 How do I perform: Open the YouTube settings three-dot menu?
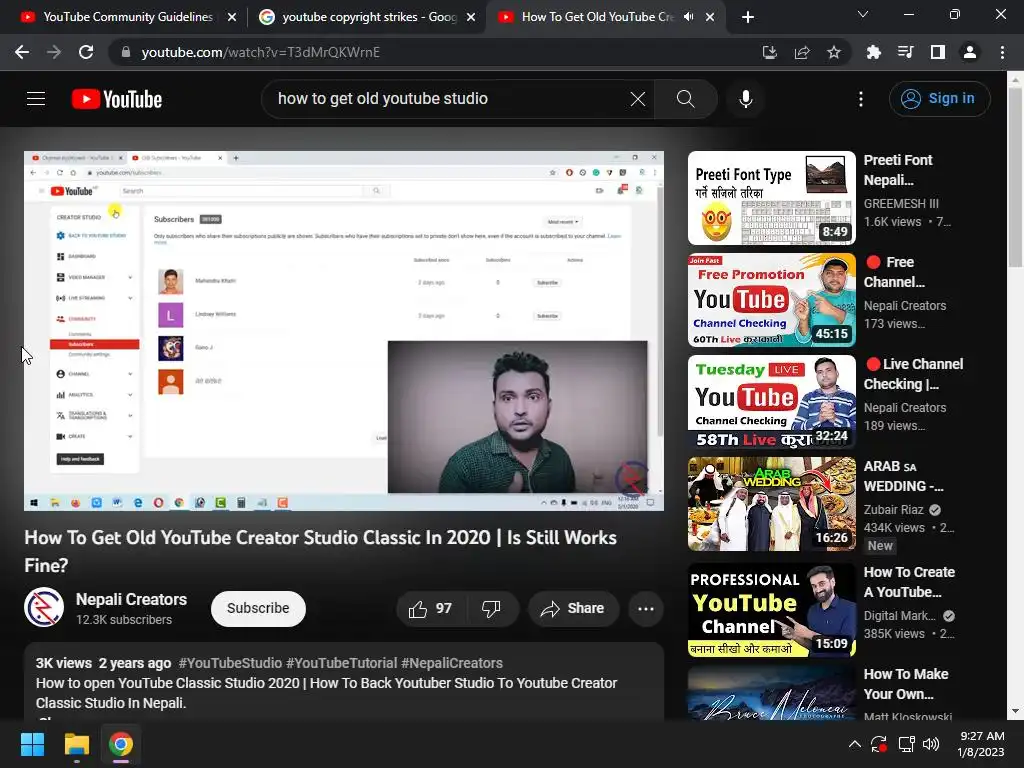point(861,99)
